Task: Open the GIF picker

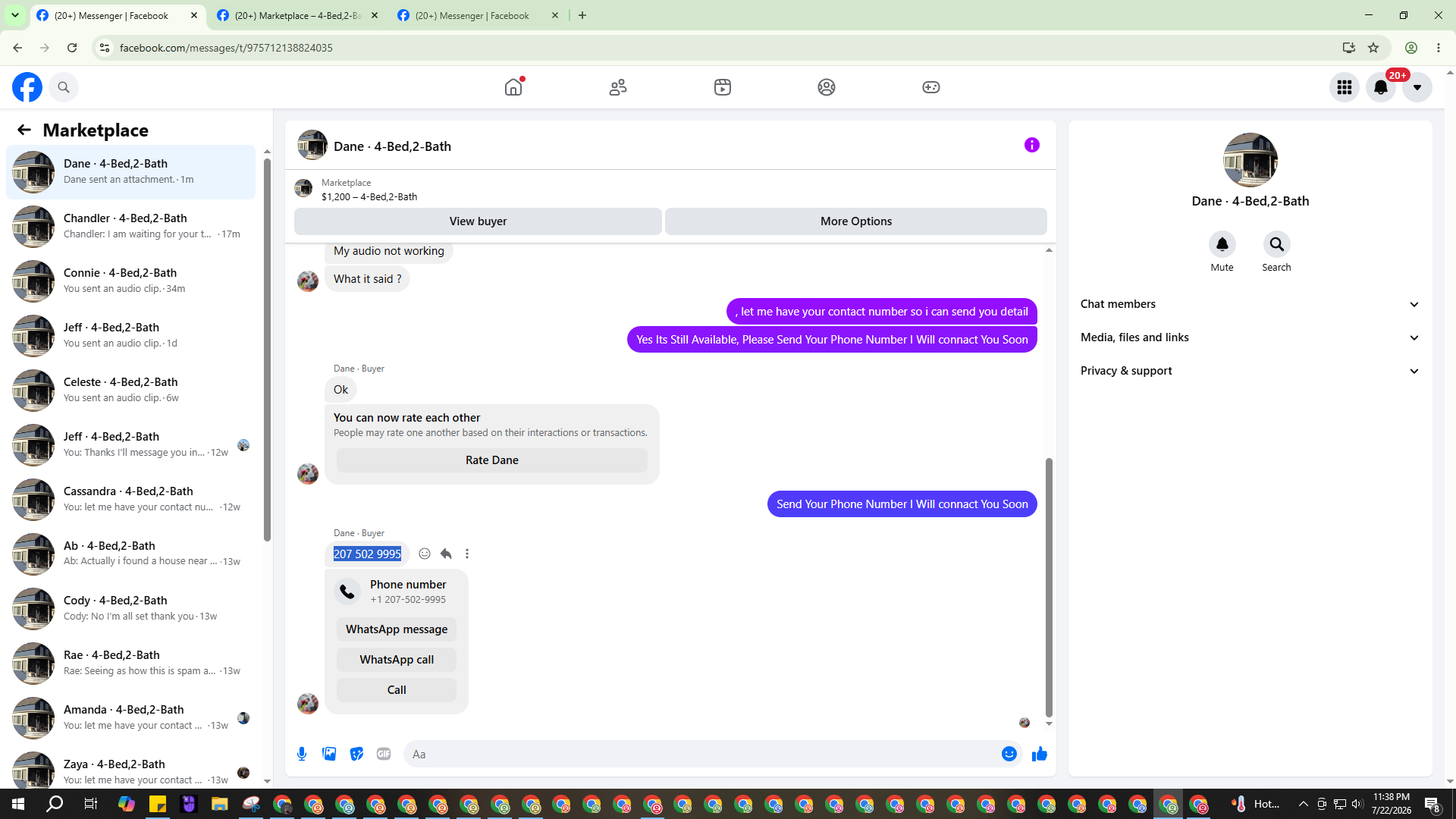Action: click(x=384, y=754)
